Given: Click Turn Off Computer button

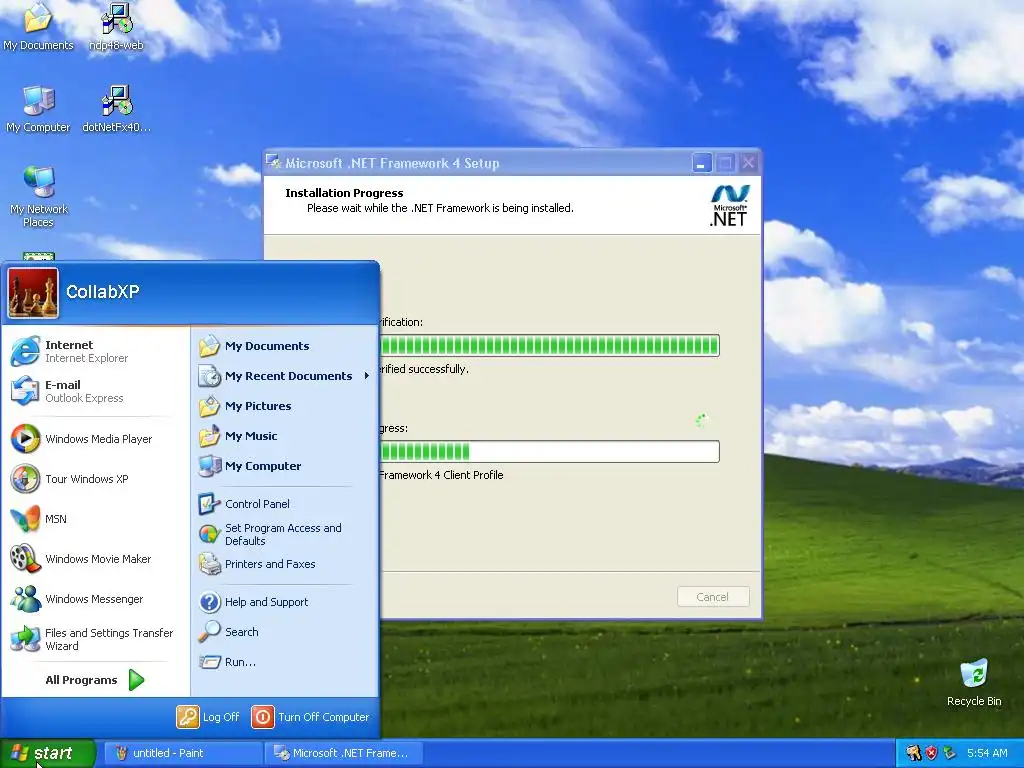Looking at the screenshot, I should click(x=310, y=716).
